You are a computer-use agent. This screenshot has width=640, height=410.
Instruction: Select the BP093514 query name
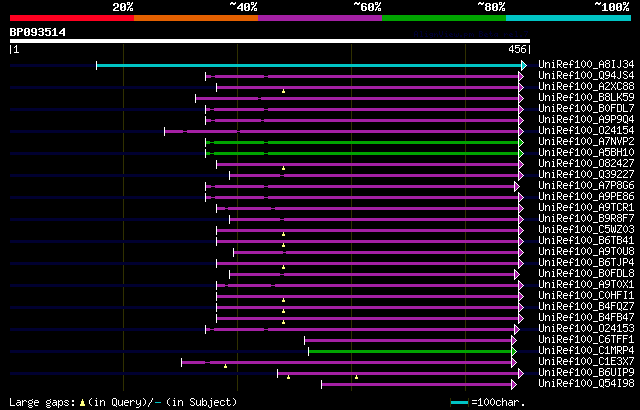pos(38,32)
